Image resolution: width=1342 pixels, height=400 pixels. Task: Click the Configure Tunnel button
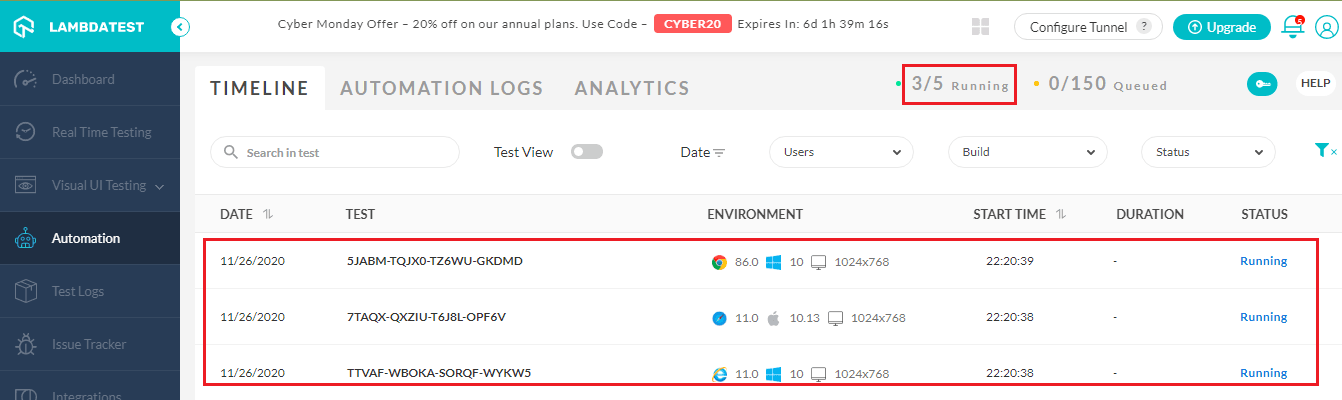tap(1088, 27)
